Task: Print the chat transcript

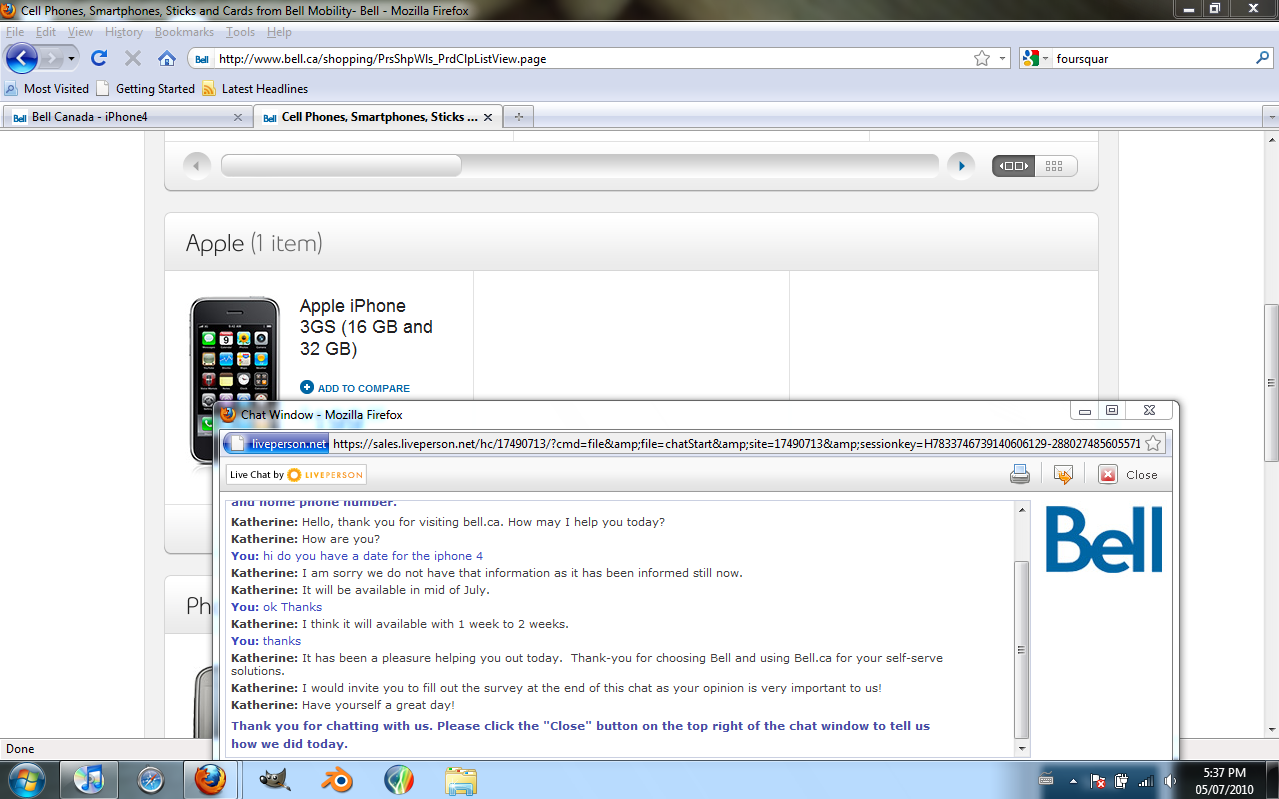Action: [x=1020, y=475]
